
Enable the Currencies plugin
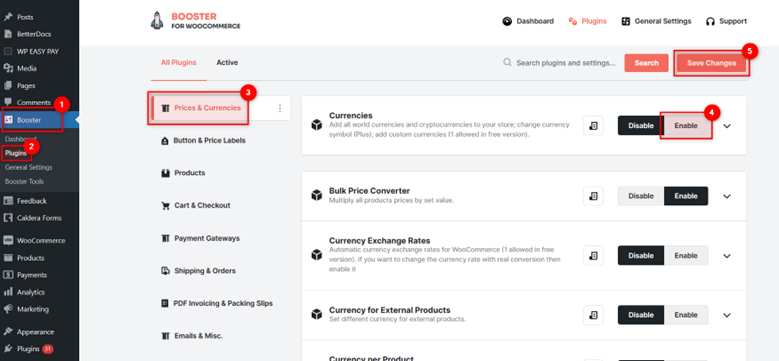686,126
